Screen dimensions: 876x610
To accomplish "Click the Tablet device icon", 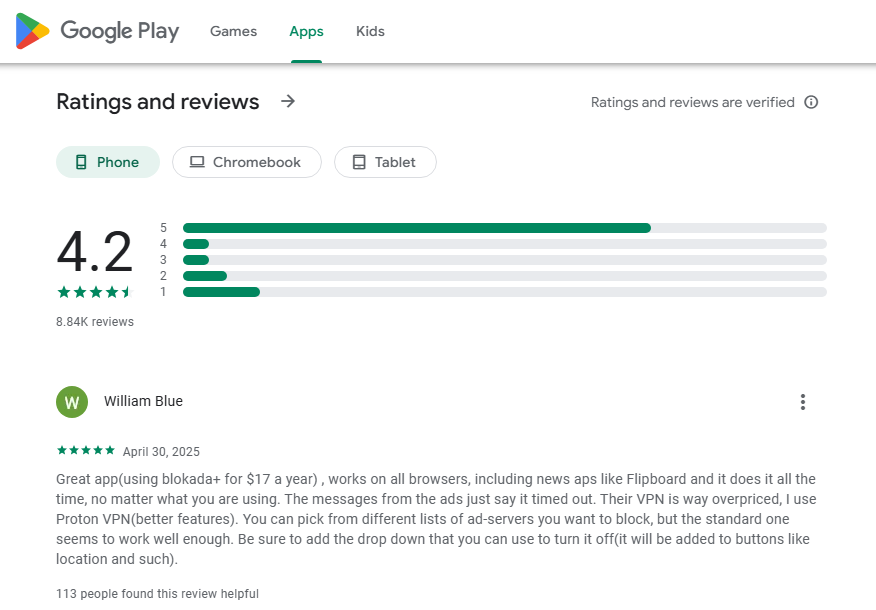I will [x=358, y=161].
